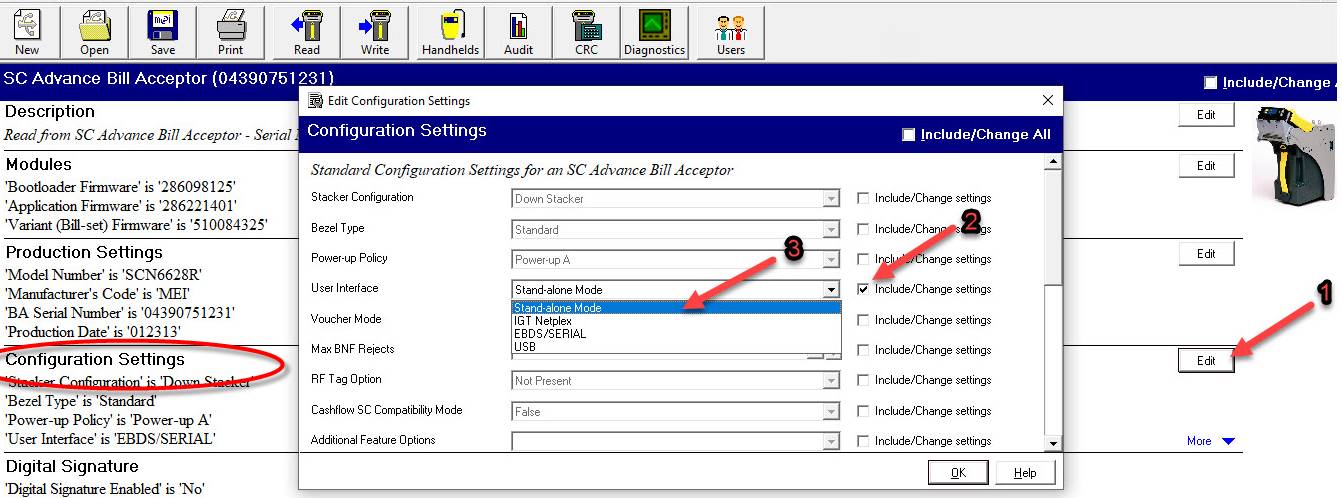Uncheck User Interface Include/Change settings checkbox

(863, 289)
